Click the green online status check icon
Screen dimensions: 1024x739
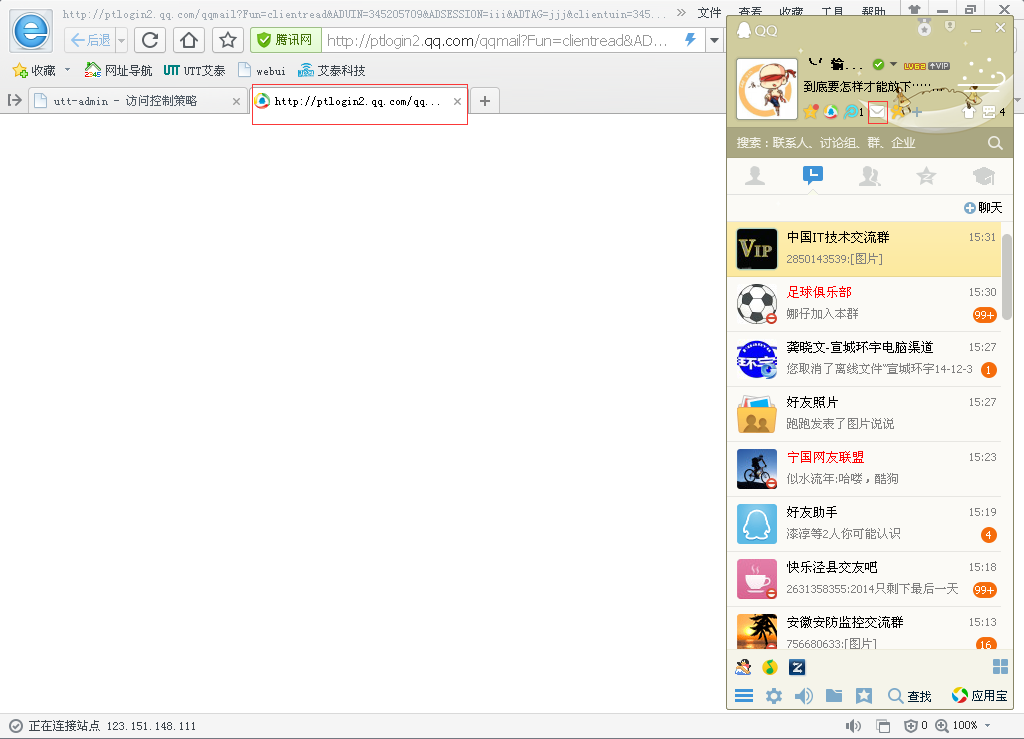coord(878,64)
